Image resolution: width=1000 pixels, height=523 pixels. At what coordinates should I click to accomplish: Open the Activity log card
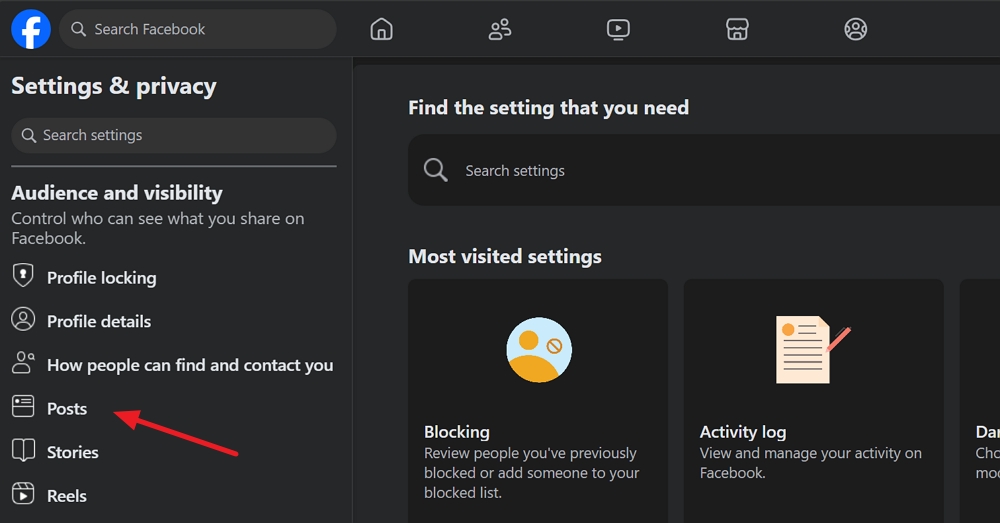[x=813, y=401]
